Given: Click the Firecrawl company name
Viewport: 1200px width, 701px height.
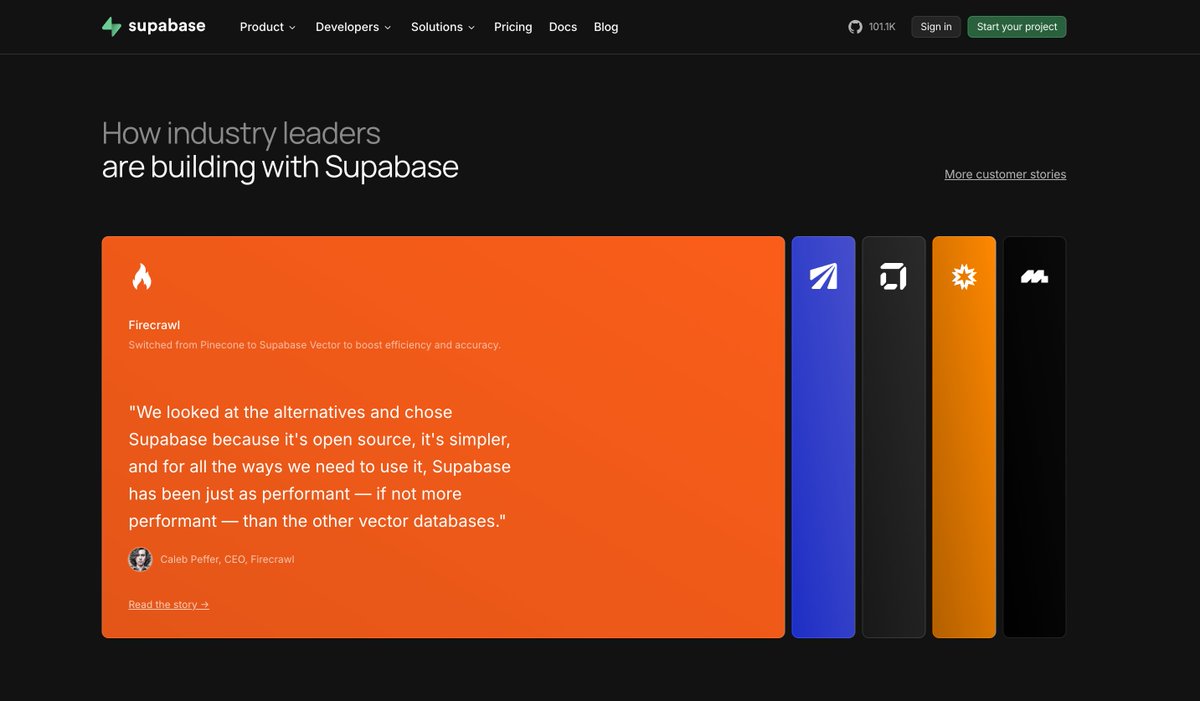Looking at the screenshot, I should pyautogui.click(x=154, y=325).
